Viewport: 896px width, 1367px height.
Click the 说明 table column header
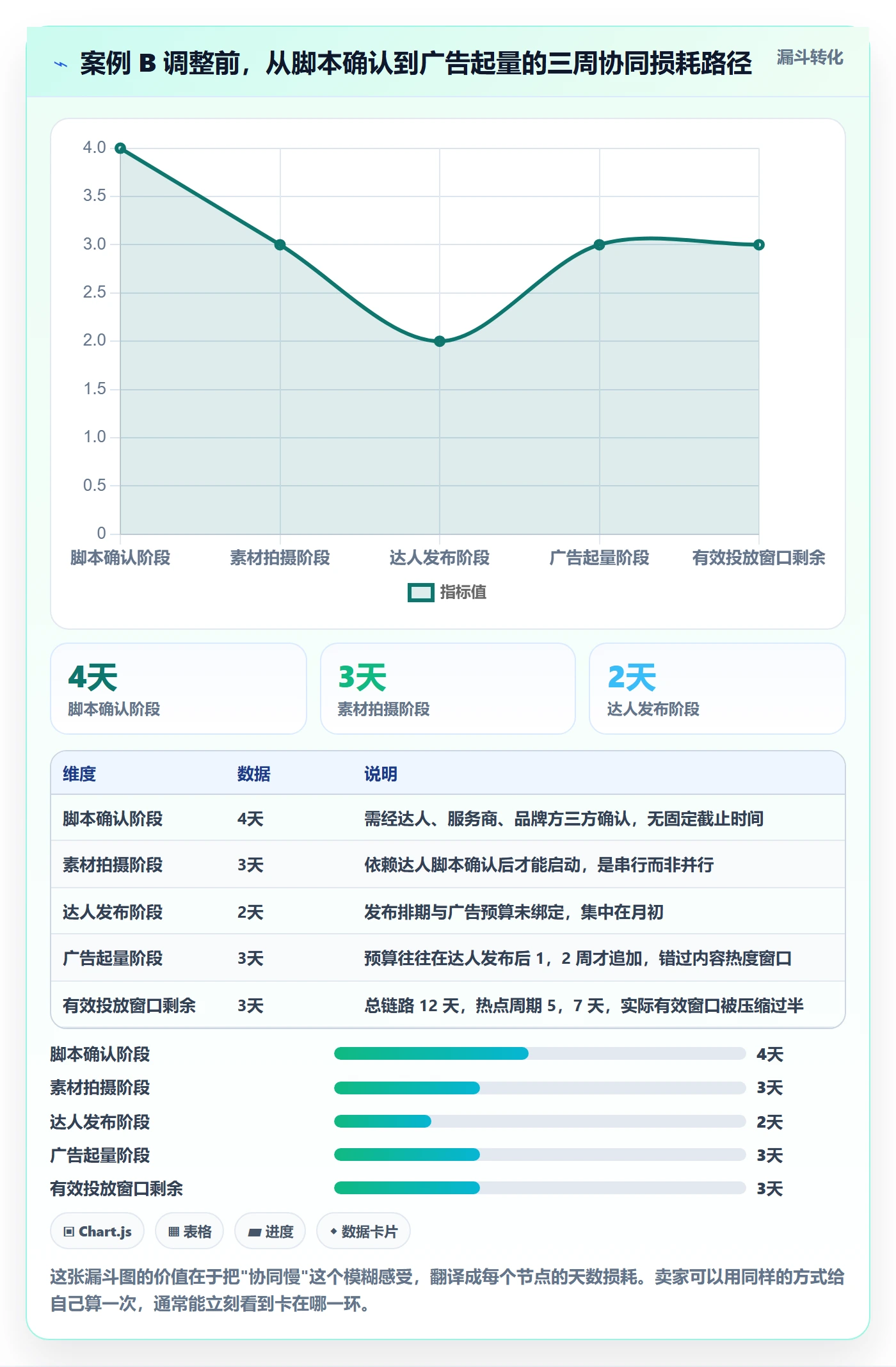[381, 774]
